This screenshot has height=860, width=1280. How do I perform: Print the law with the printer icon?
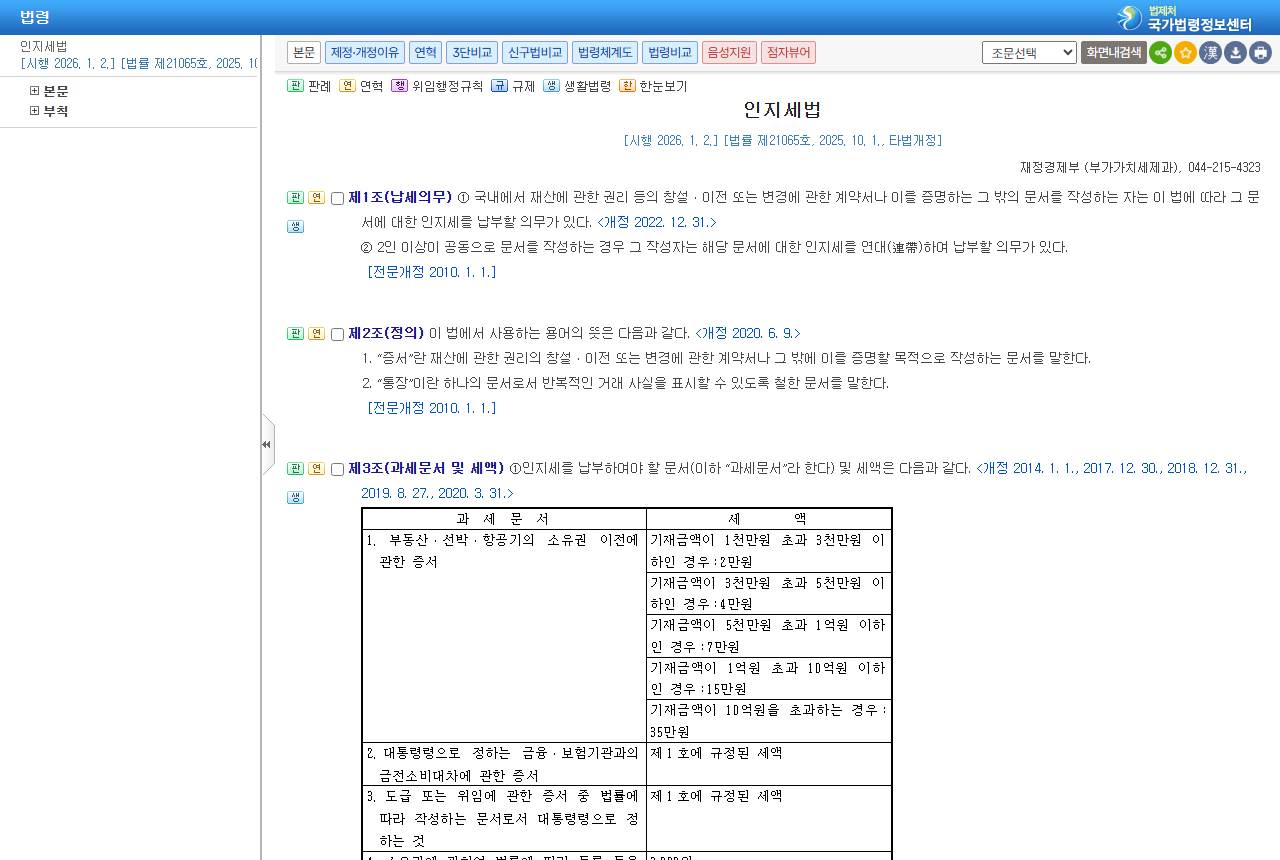1260,53
